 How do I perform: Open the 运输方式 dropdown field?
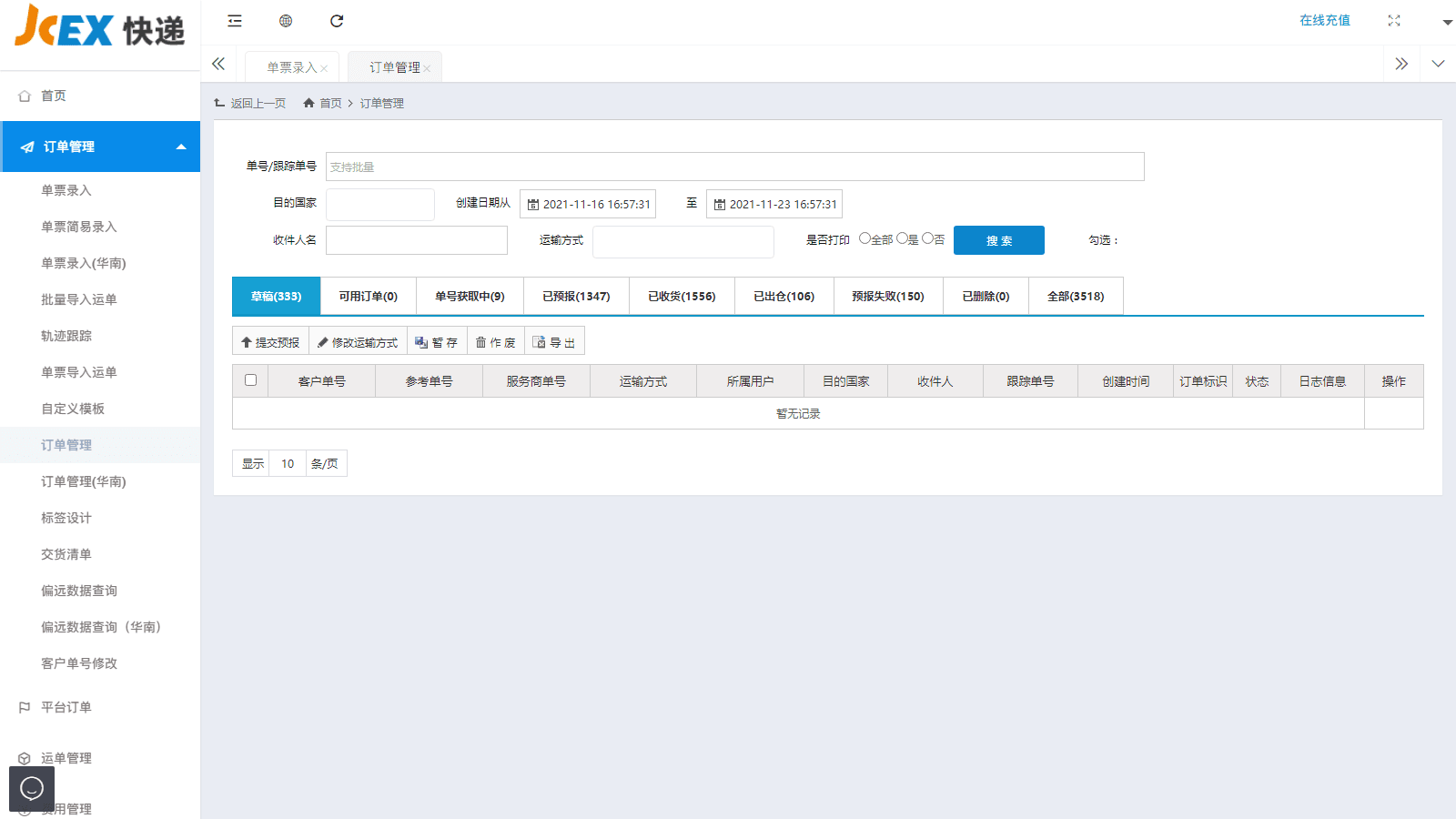coord(682,241)
